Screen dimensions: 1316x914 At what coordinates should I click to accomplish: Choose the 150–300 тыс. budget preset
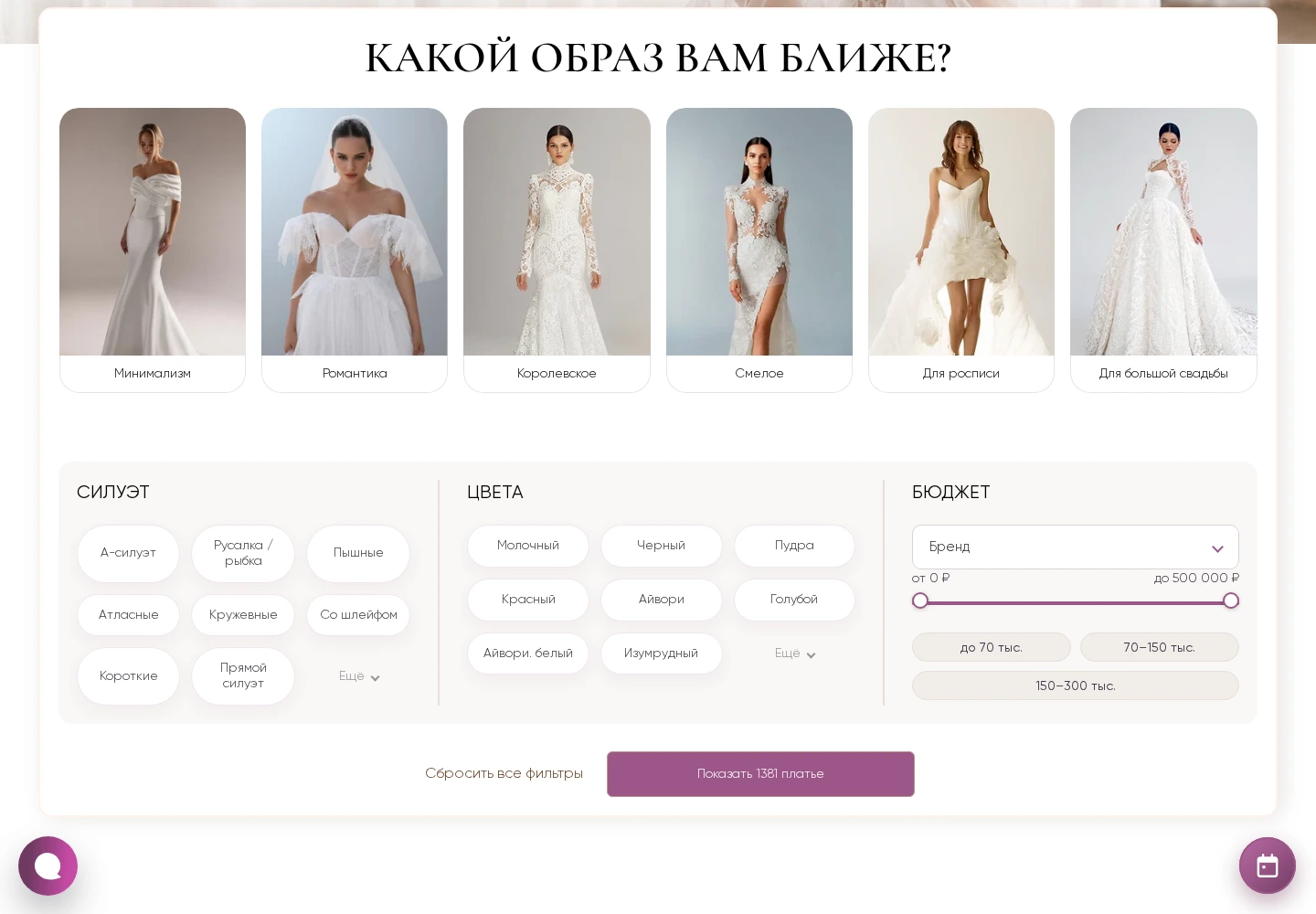click(x=1075, y=685)
